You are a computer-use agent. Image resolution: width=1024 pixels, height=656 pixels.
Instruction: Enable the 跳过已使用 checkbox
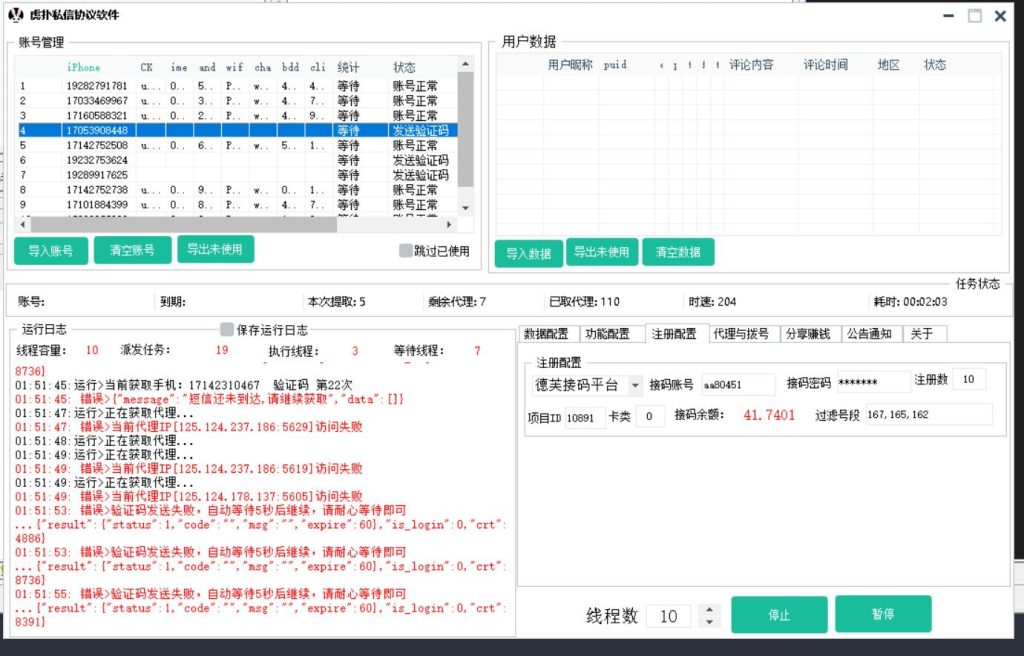point(406,251)
